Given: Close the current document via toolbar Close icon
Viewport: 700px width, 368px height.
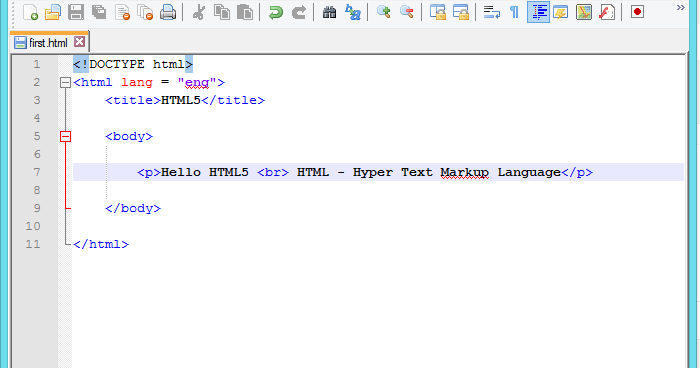Looking at the screenshot, I should pyautogui.click(x=122, y=12).
